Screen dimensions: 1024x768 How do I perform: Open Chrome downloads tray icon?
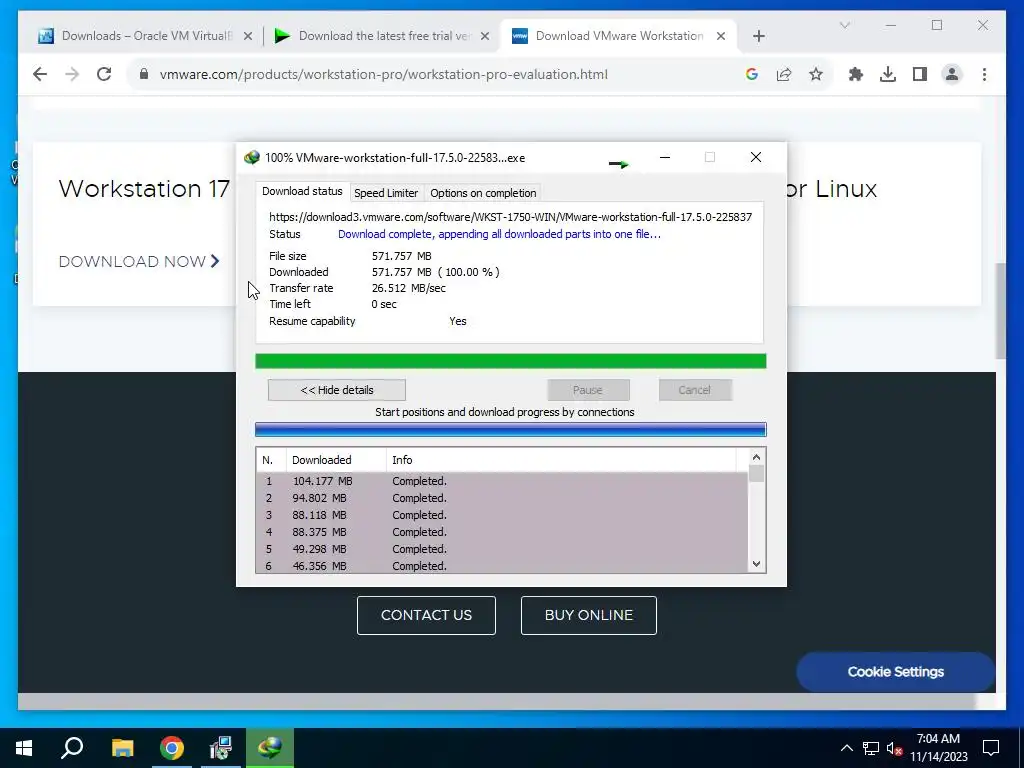pyautogui.click(x=888, y=74)
